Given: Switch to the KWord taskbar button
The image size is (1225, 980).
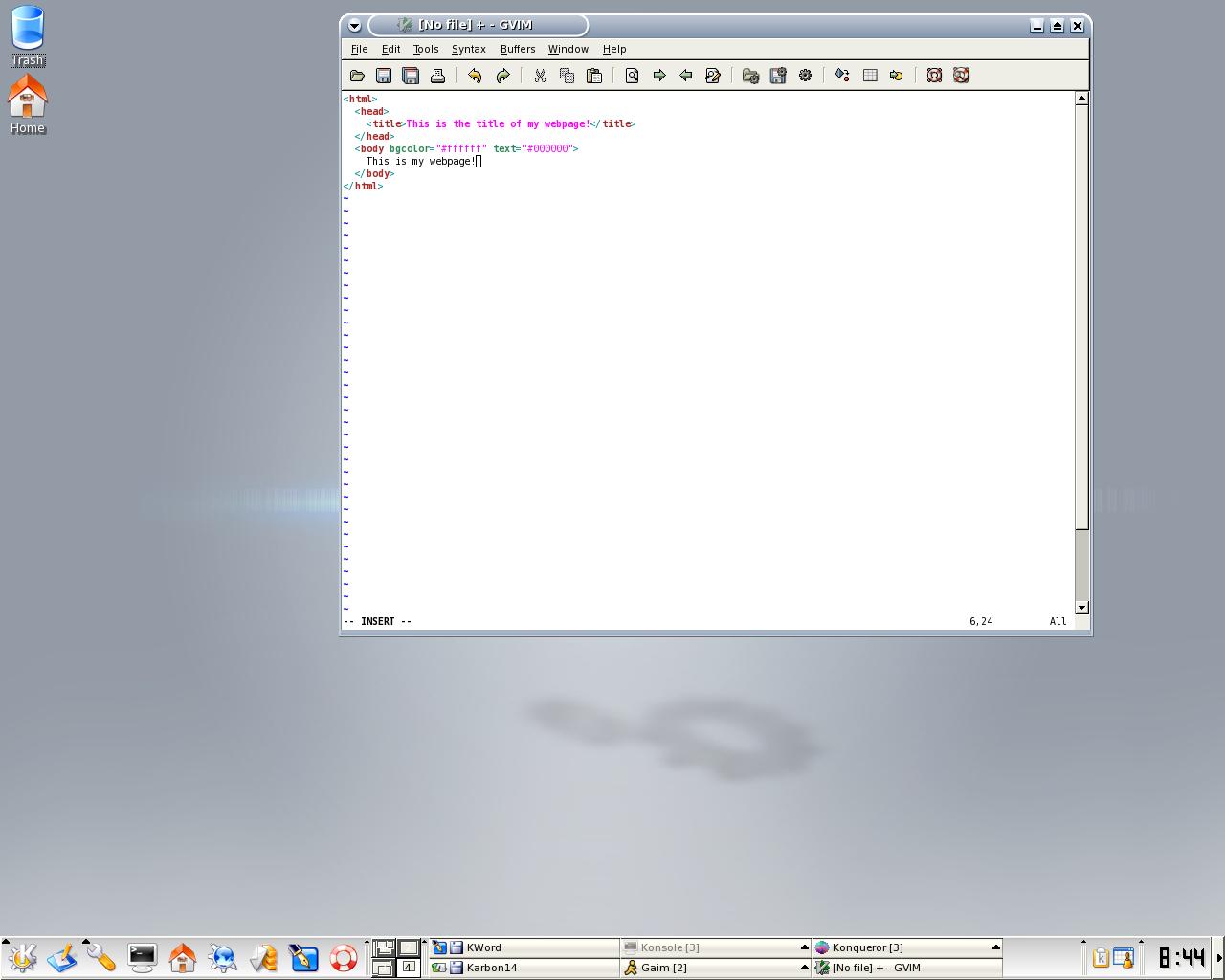Looking at the screenshot, I should (523, 947).
